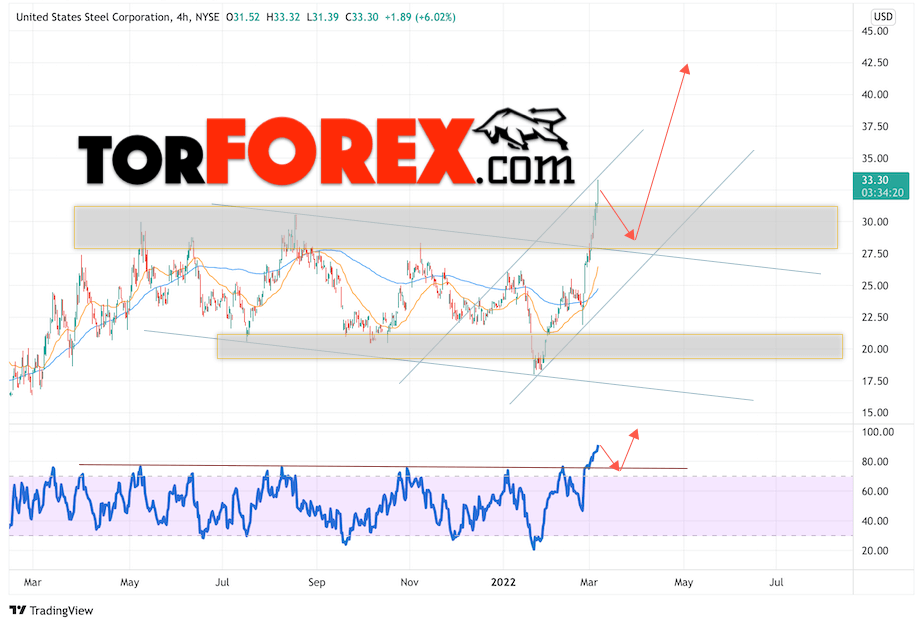This screenshot has width=923, height=626.
Task: Click the 4h interval label
Action: point(182,17)
